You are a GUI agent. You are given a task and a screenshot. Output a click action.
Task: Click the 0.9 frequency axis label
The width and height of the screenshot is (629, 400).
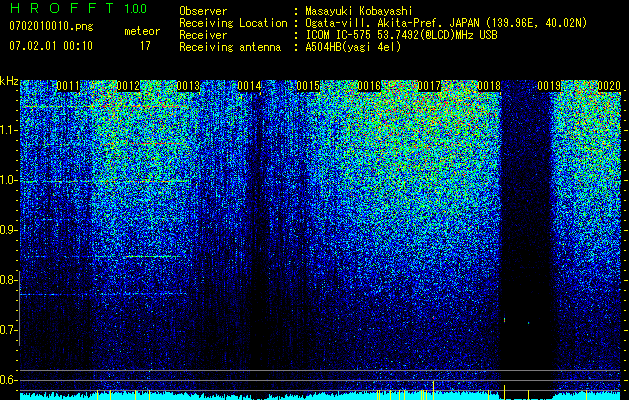coord(8,230)
